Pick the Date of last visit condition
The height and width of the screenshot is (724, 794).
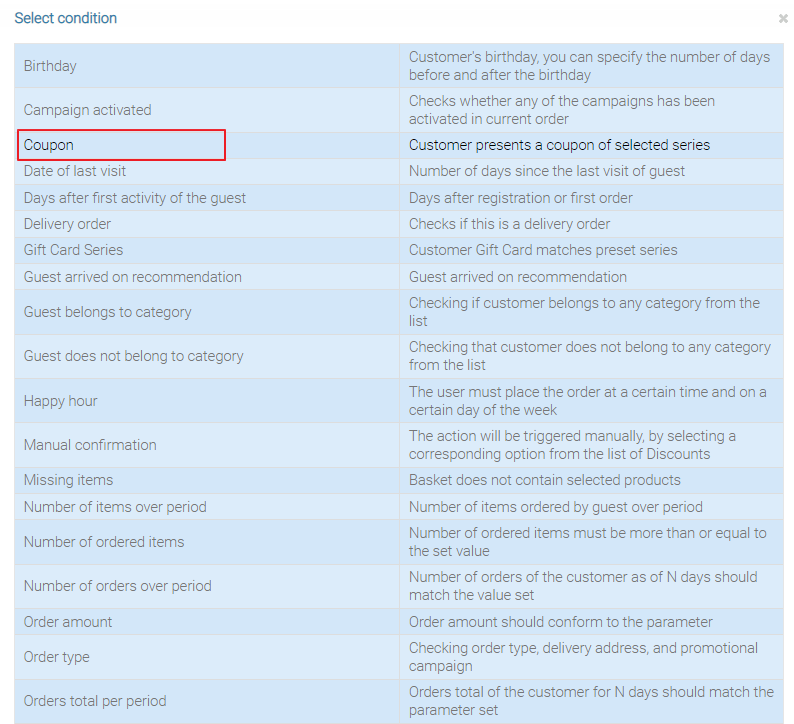(x=75, y=171)
